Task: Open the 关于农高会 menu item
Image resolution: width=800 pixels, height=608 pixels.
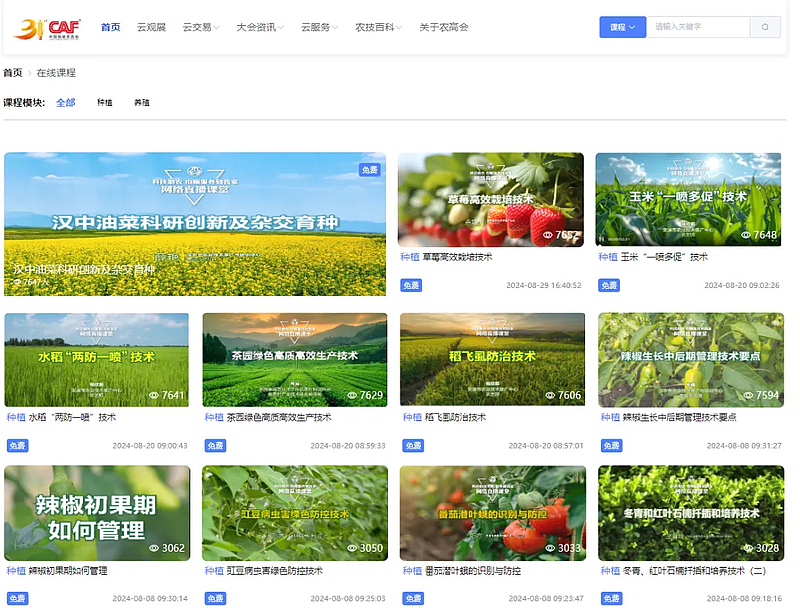Action: pyautogui.click(x=444, y=27)
